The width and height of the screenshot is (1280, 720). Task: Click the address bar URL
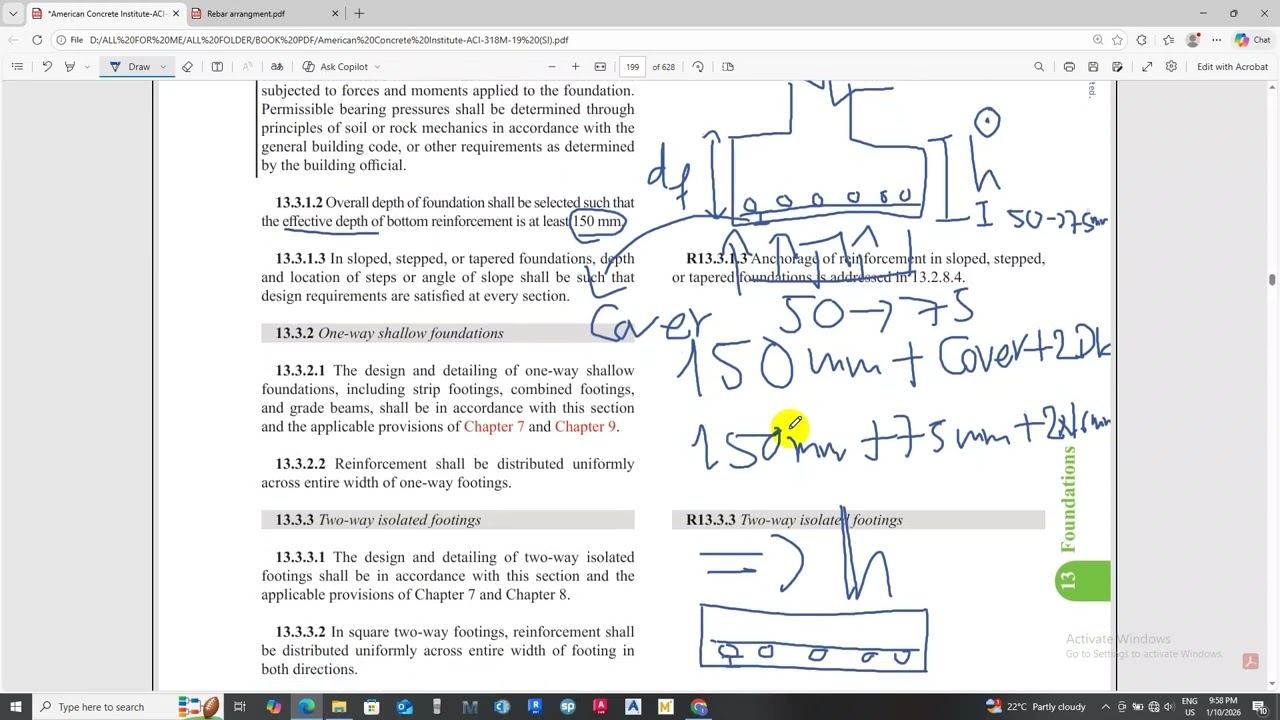tap(328, 40)
